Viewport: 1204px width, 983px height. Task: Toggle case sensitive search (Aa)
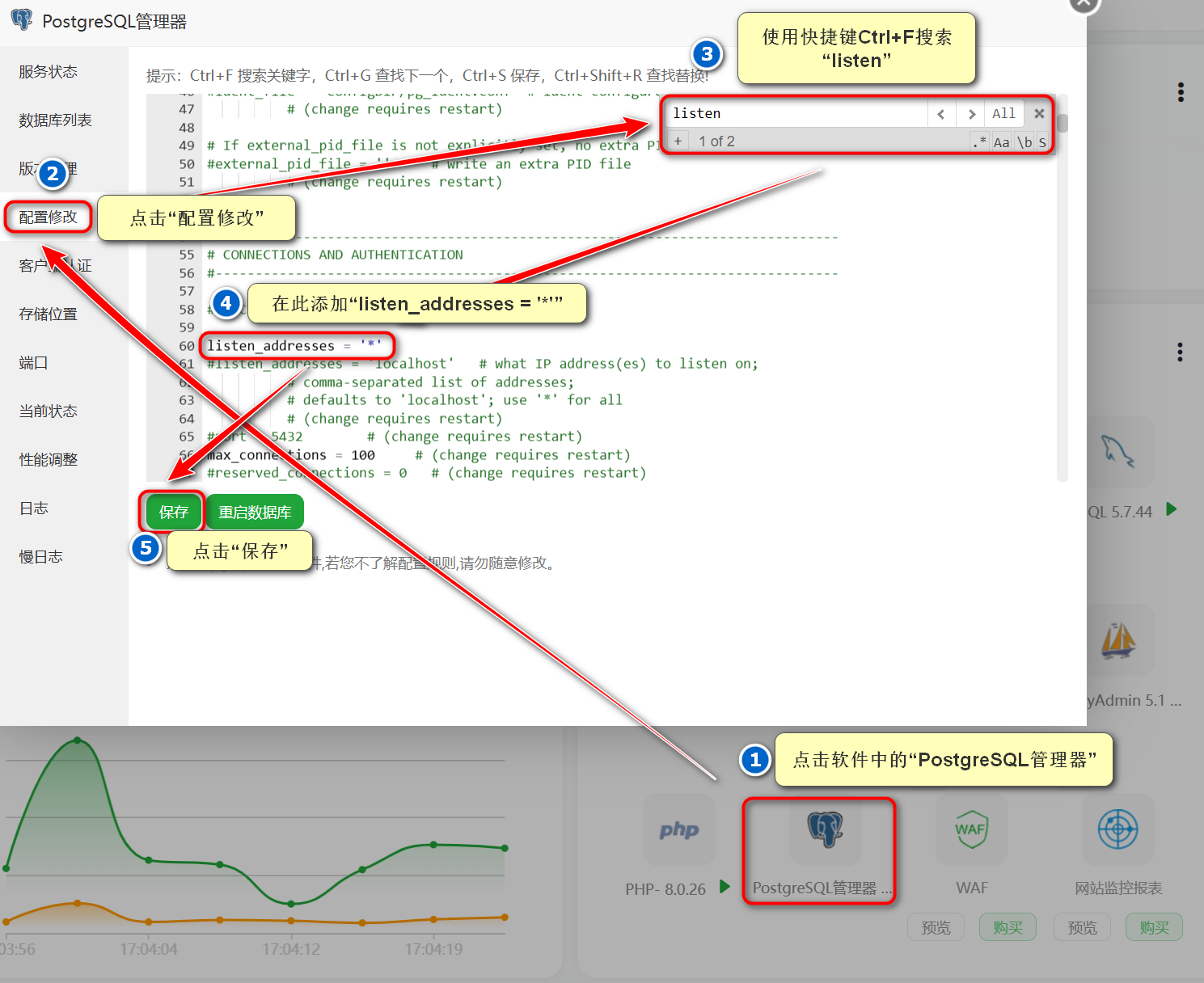[x=1002, y=141]
